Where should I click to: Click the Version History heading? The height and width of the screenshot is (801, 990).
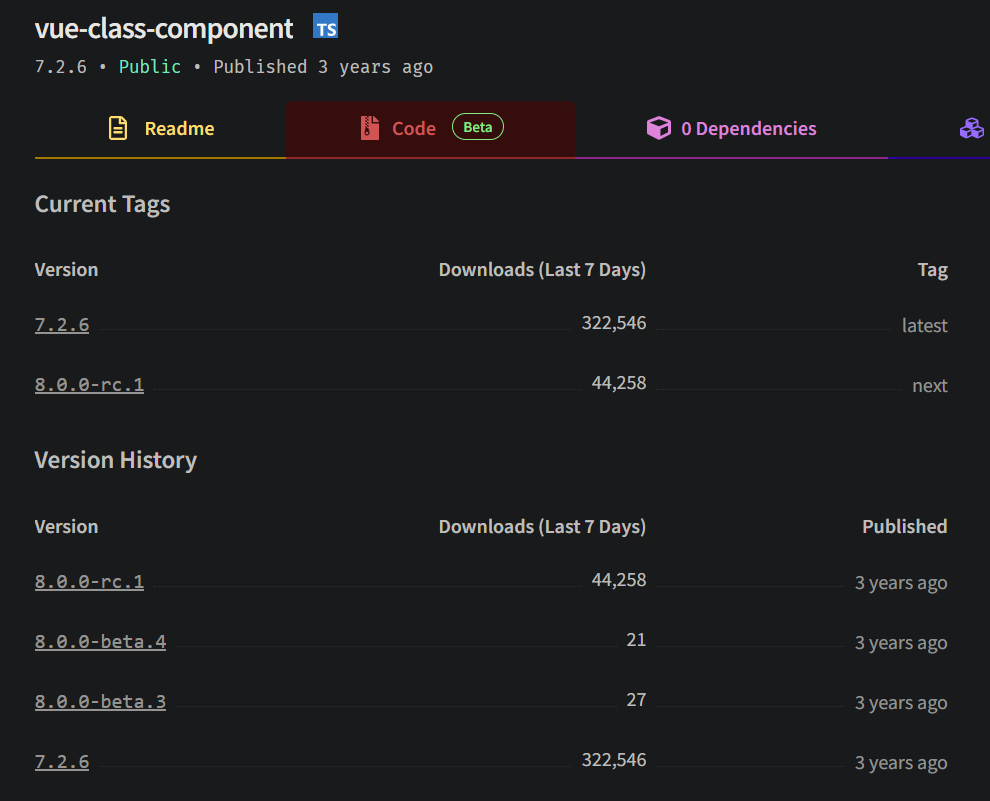(116, 460)
